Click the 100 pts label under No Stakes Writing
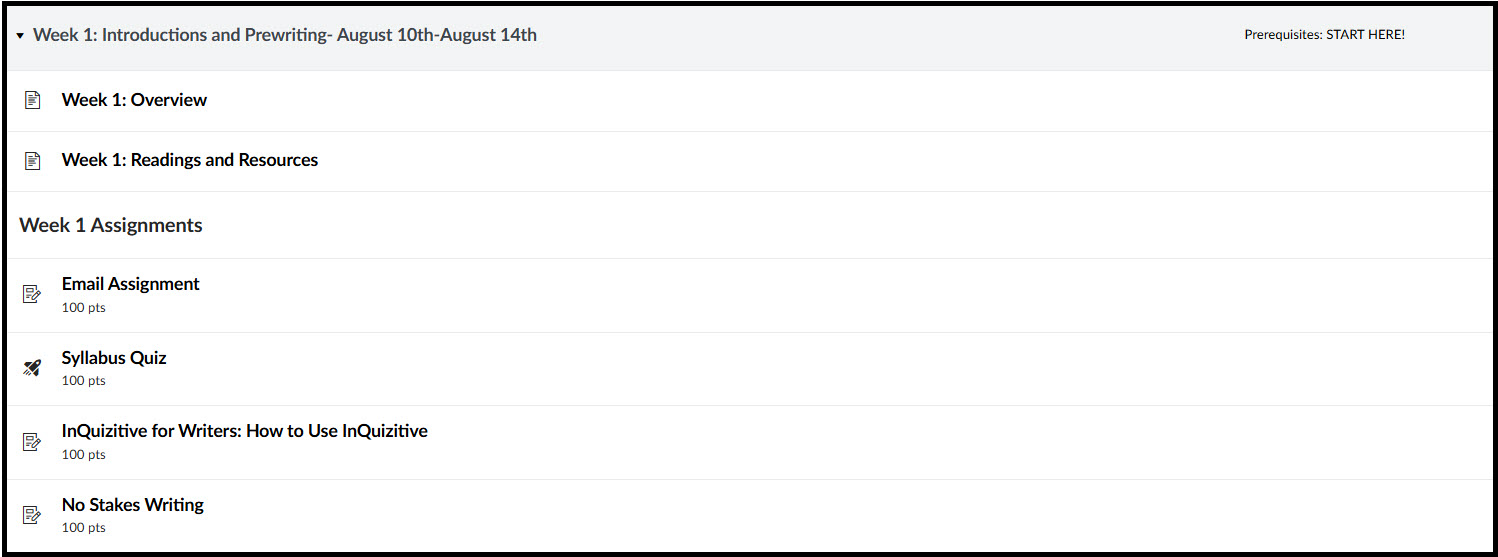1498x557 pixels. [x=84, y=528]
